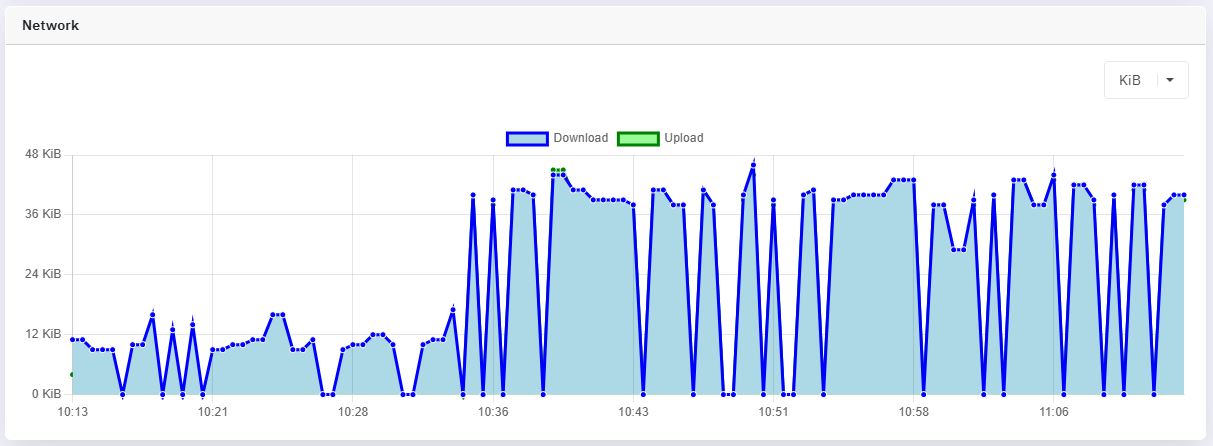
Task: Open the KiB unit dropdown
Action: (1146, 80)
